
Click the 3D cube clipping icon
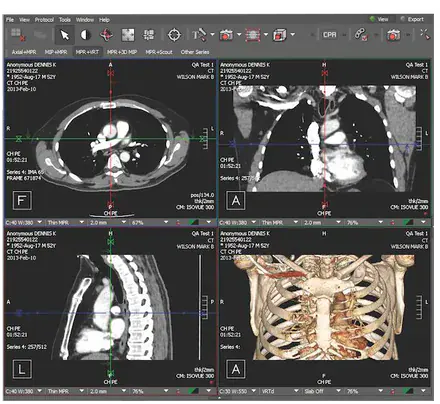tap(280, 35)
